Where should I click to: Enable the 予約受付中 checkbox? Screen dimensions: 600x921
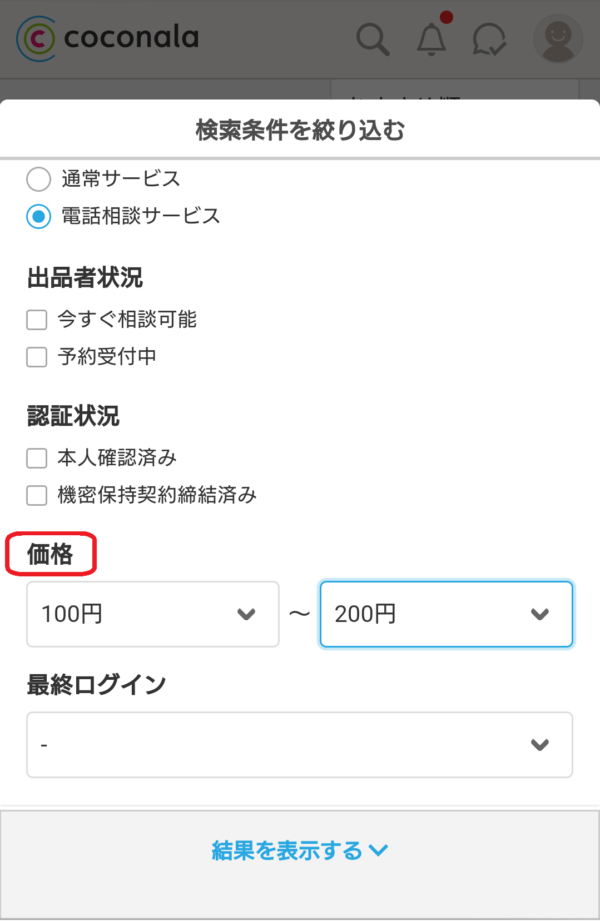pos(37,357)
